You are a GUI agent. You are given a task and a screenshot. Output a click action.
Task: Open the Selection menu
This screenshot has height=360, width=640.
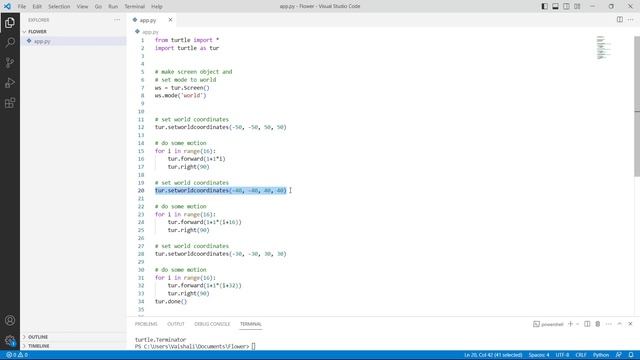click(59, 7)
